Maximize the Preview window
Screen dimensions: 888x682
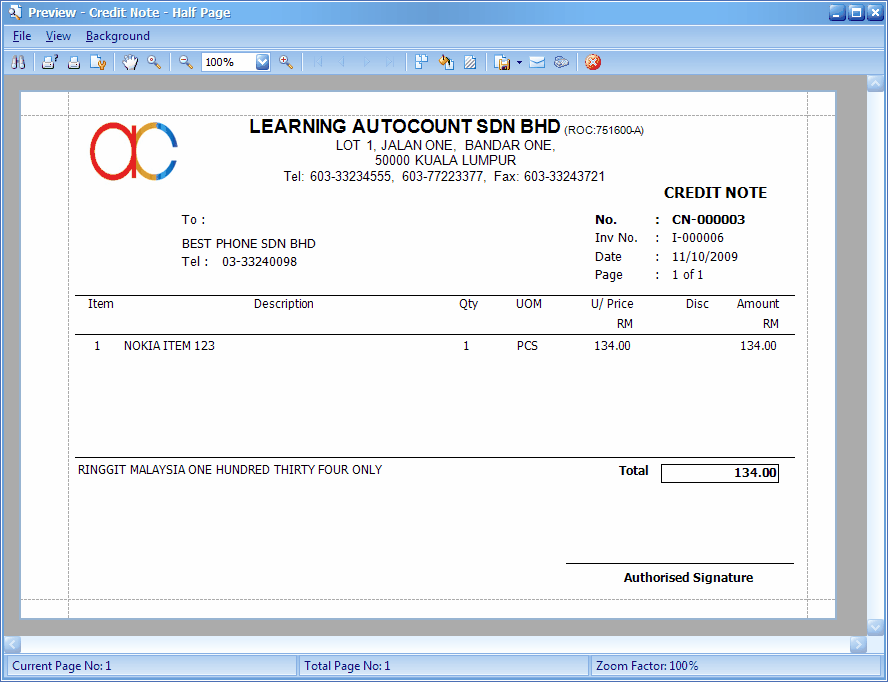tap(857, 12)
